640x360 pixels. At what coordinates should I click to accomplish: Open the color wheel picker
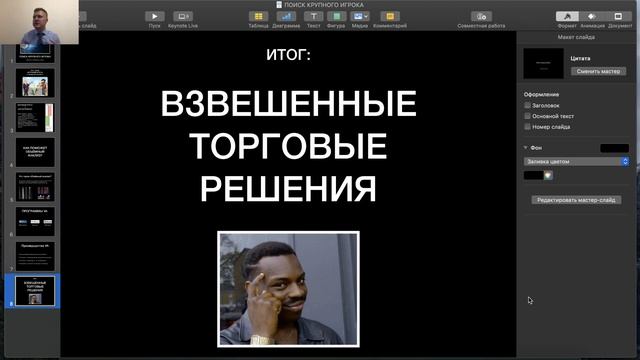tap(549, 176)
